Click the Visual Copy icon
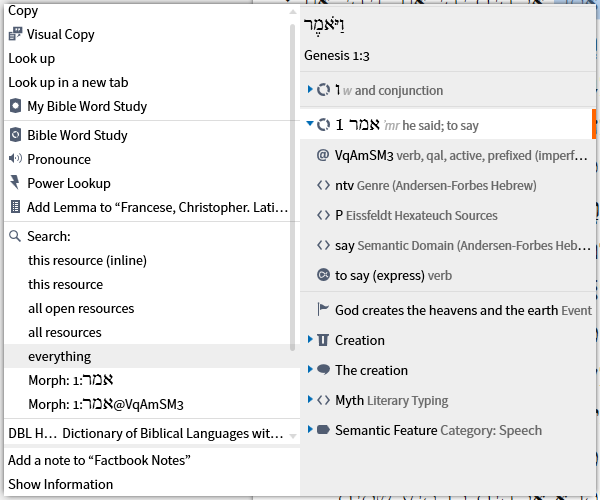The width and height of the screenshot is (600, 500). (x=15, y=34)
